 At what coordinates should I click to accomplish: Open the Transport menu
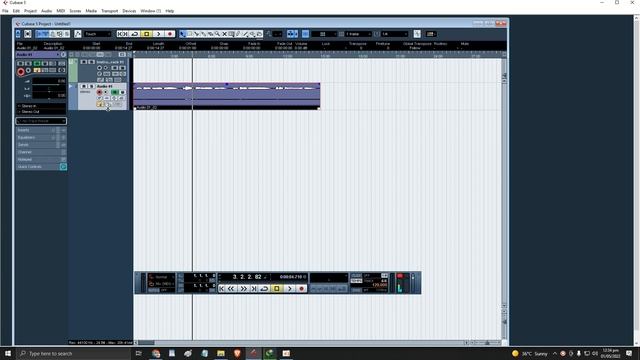point(109,11)
